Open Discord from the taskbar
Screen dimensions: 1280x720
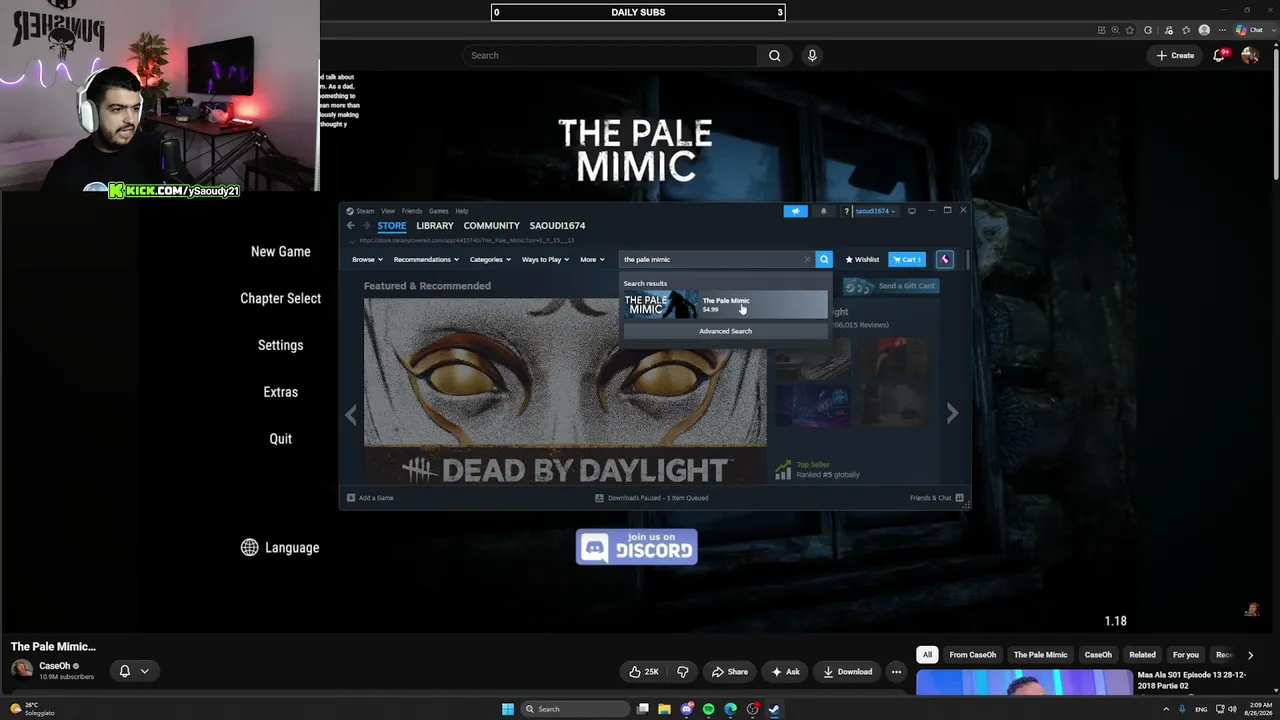687,709
